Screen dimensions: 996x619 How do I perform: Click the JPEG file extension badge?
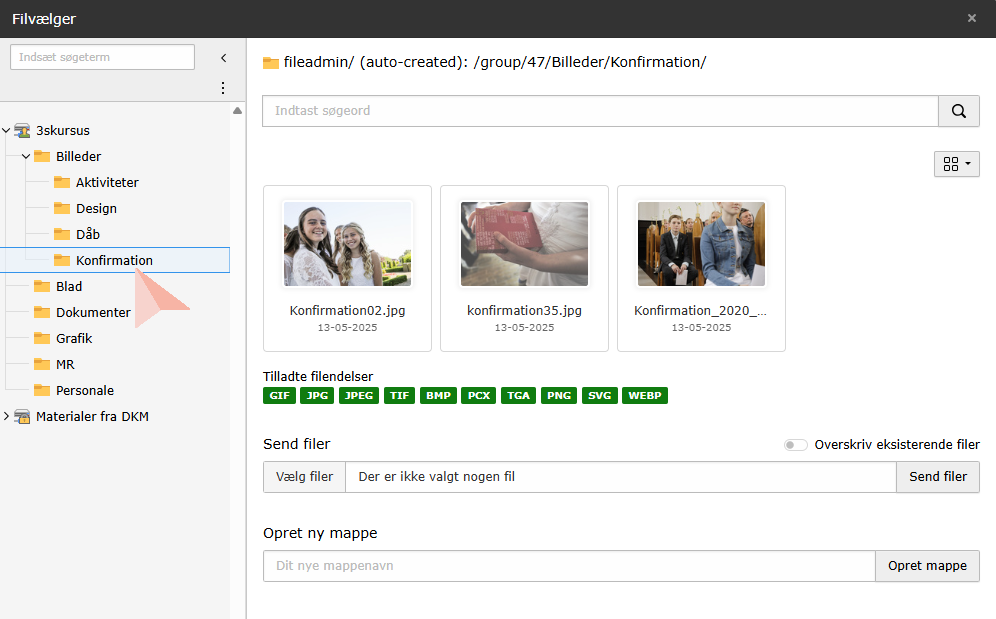(359, 396)
